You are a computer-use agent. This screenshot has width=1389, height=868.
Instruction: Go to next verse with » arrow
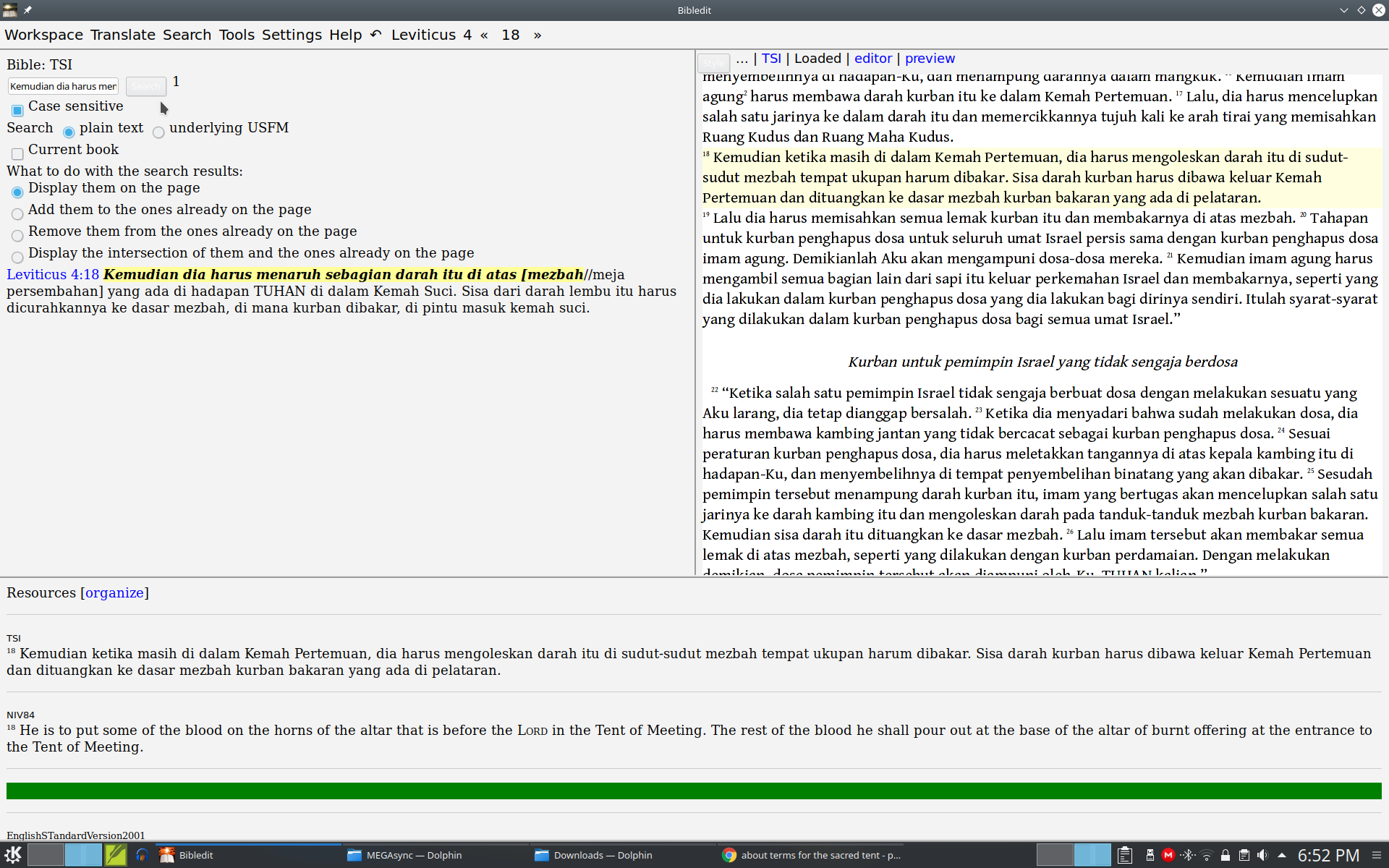click(538, 35)
